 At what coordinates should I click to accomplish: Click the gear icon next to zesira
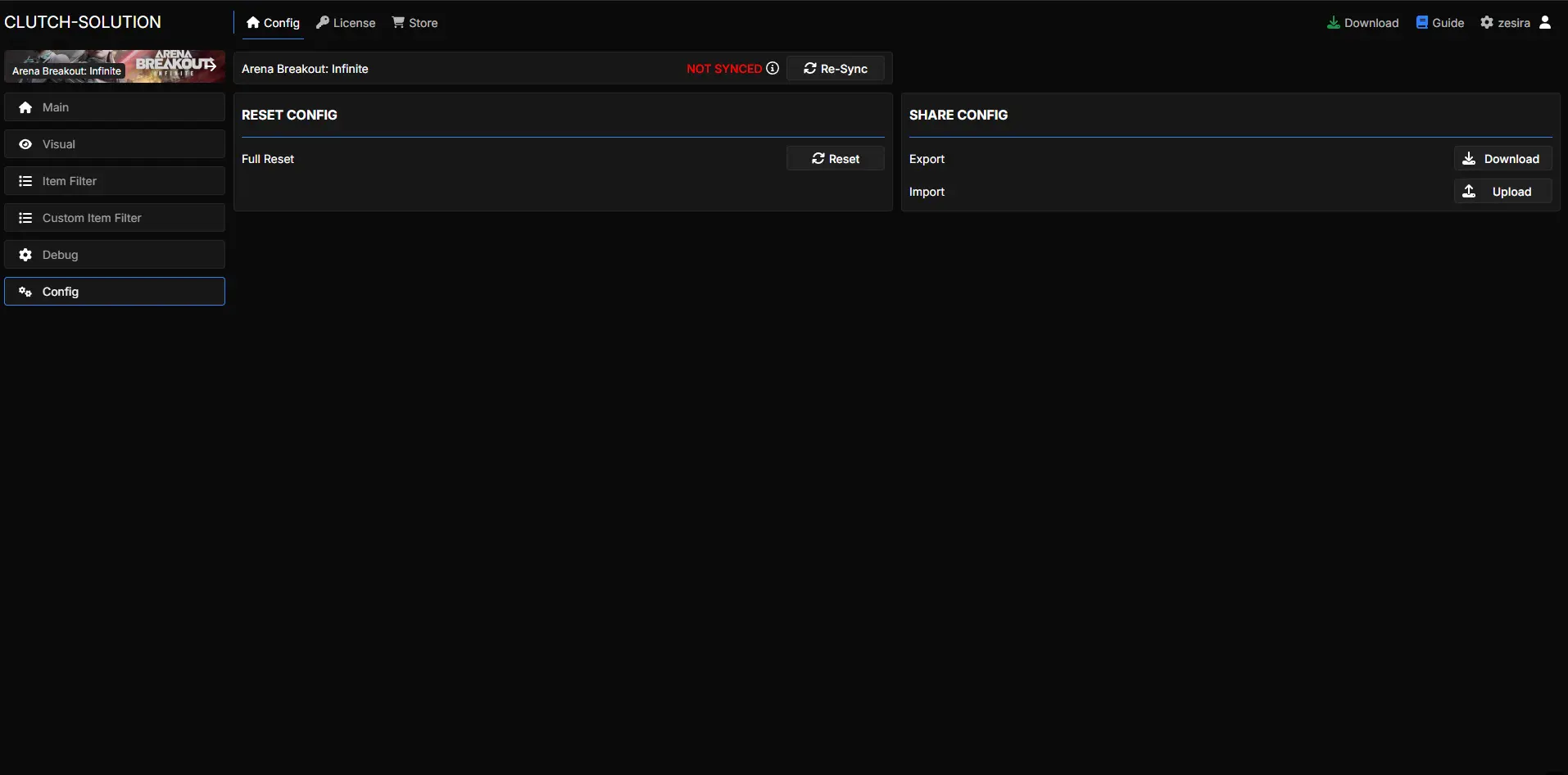pyautogui.click(x=1487, y=23)
